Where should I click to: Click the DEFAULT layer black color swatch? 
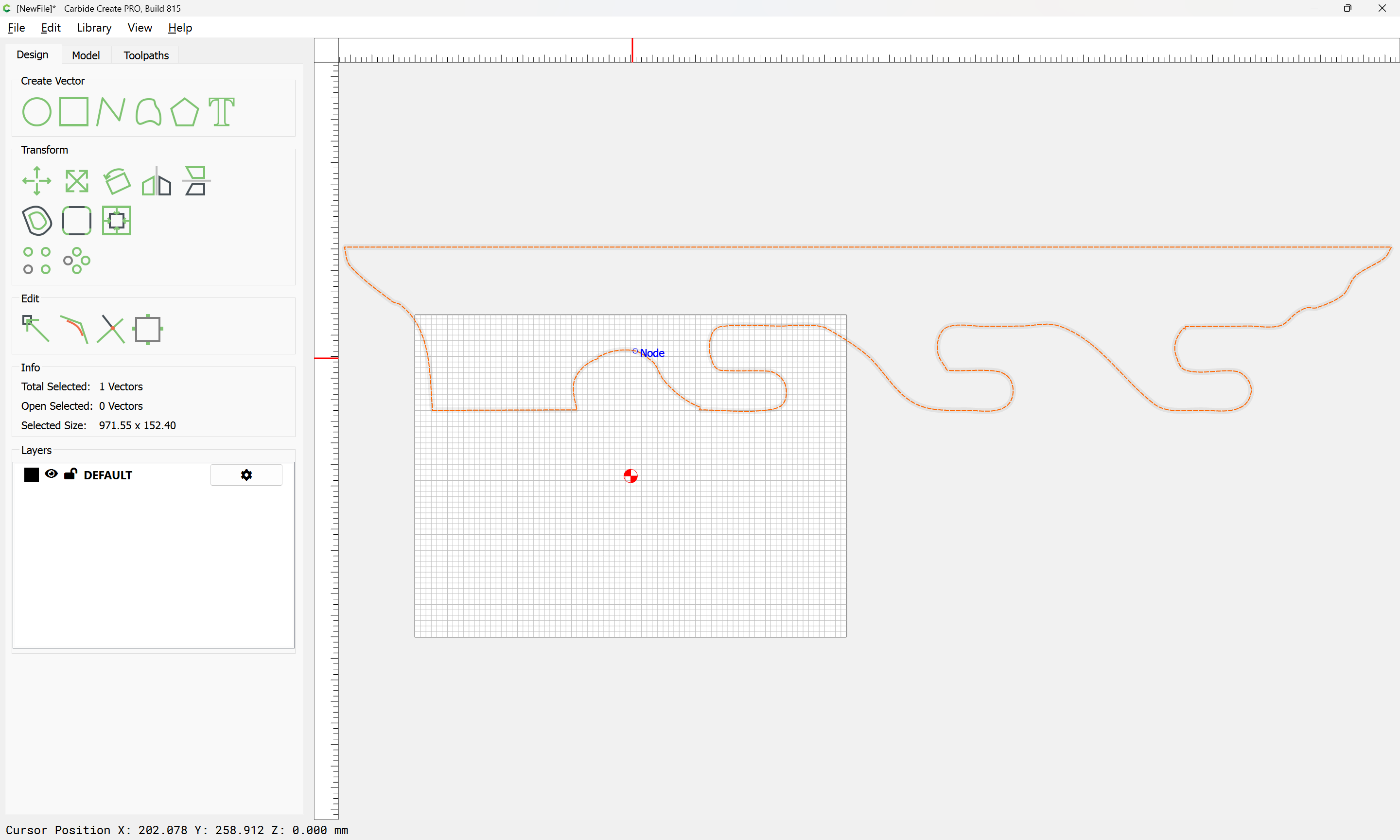[32, 475]
